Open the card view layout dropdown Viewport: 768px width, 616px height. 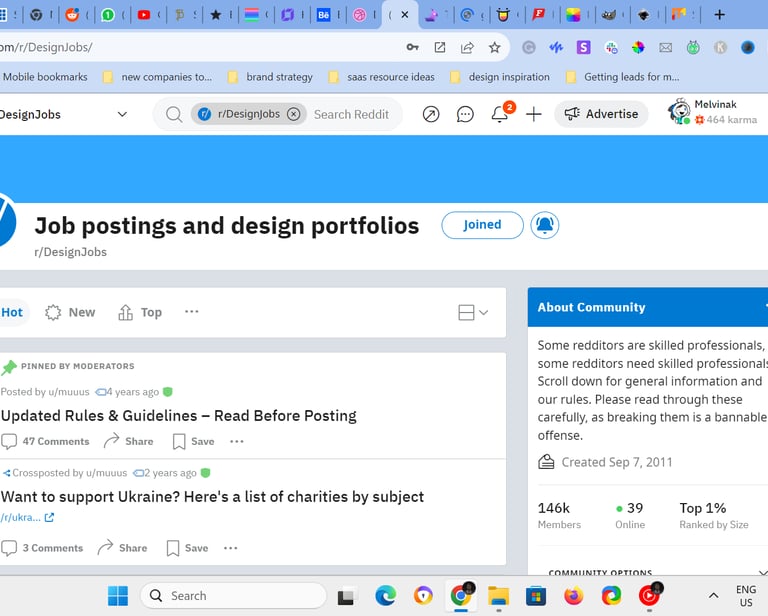pos(473,312)
